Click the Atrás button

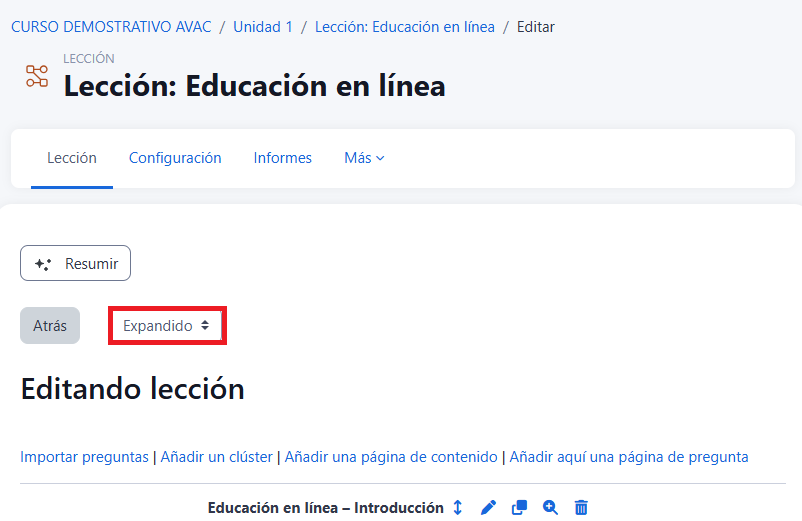(50, 326)
